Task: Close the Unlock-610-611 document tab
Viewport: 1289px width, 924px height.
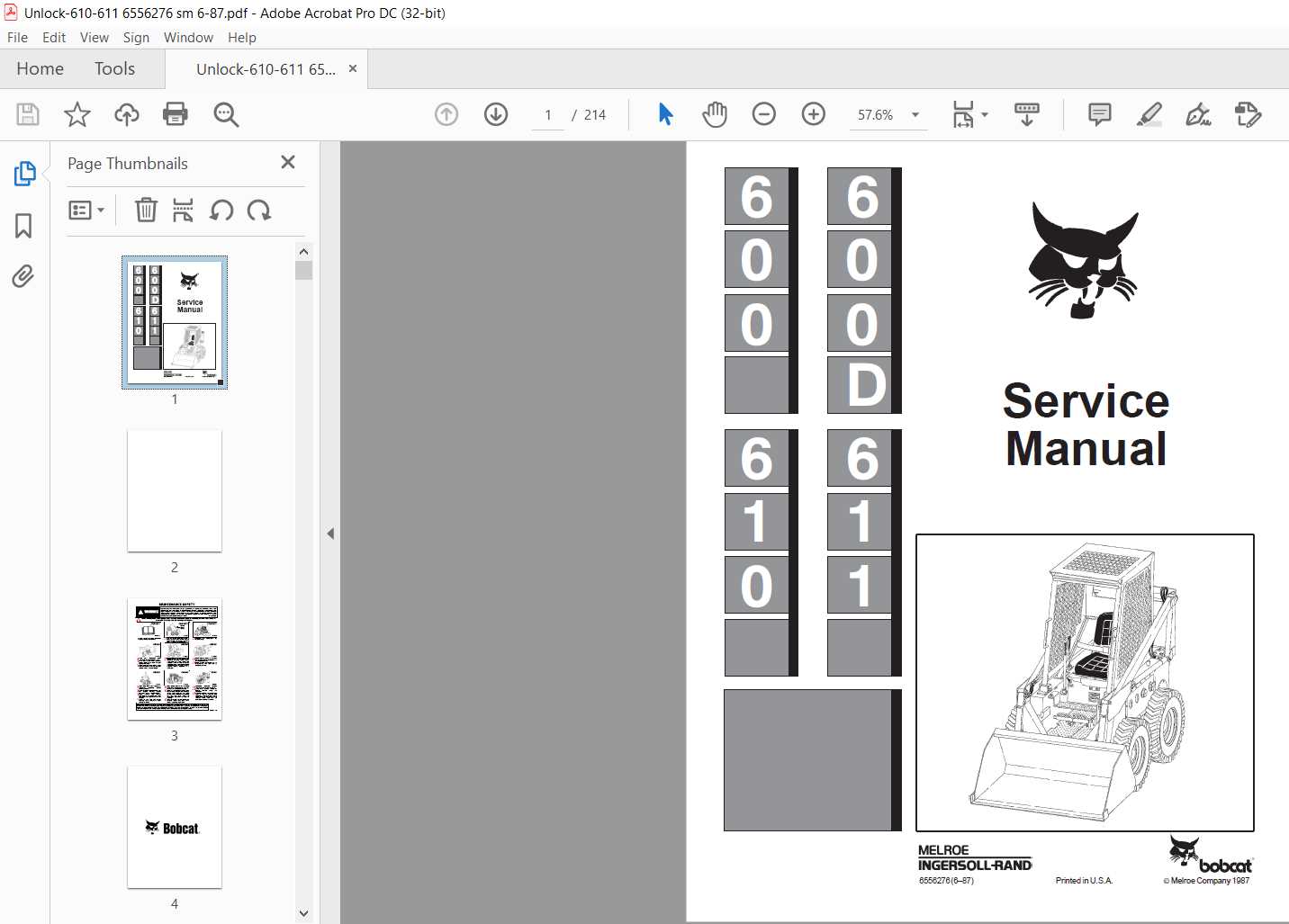Action: (353, 68)
